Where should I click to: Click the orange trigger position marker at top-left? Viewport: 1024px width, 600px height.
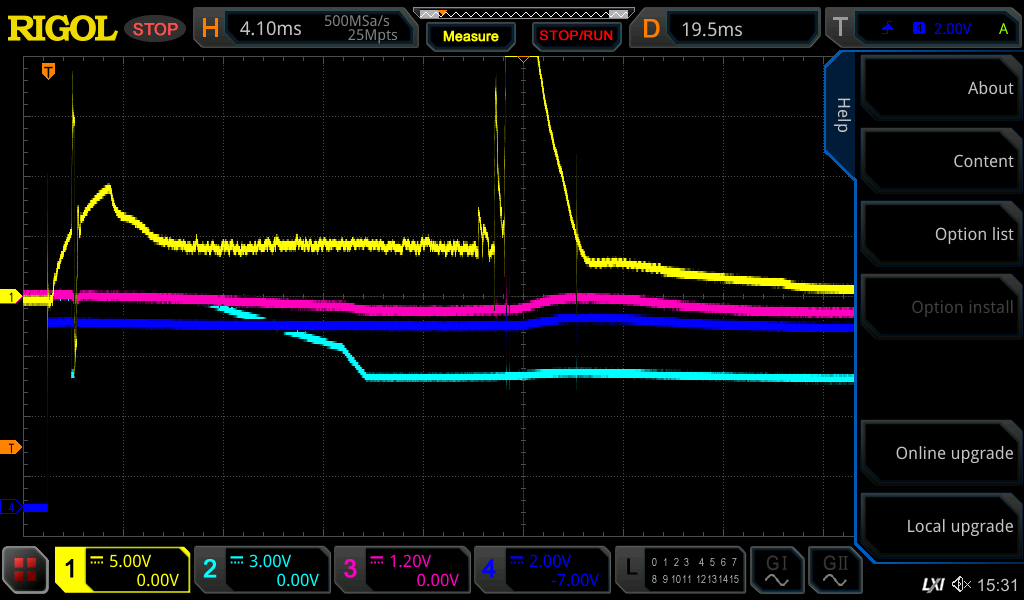tap(47, 71)
